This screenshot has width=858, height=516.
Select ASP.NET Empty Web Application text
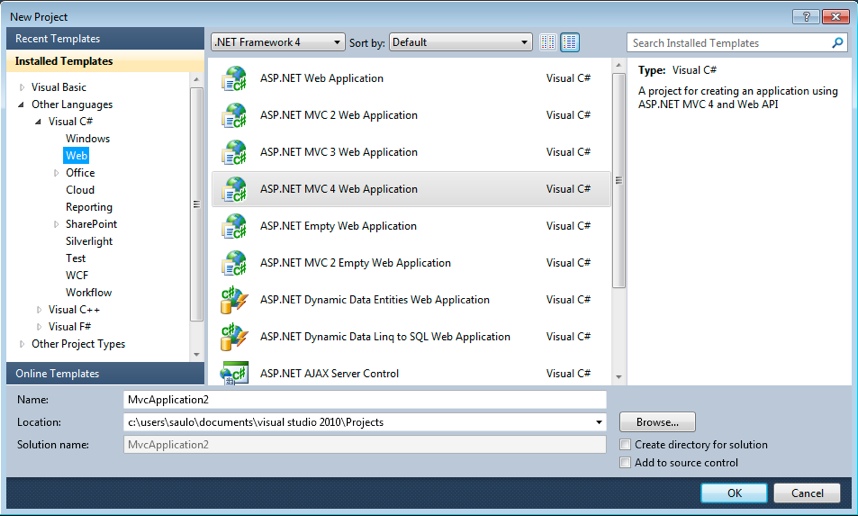(338, 226)
